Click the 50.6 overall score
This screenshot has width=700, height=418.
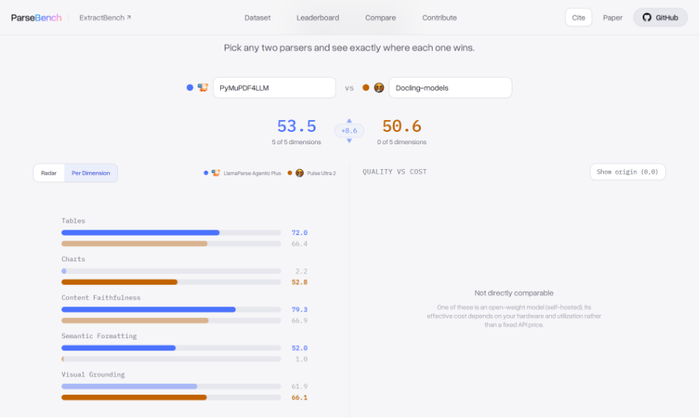pos(401,126)
